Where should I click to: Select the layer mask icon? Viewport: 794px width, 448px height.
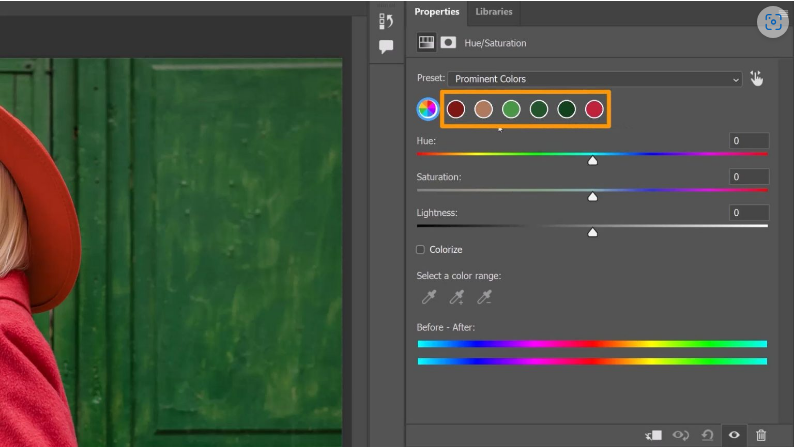448,43
